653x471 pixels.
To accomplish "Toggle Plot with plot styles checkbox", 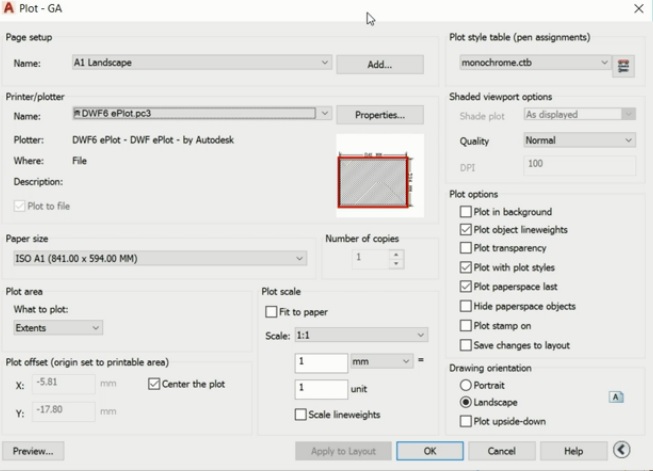I will [466, 267].
